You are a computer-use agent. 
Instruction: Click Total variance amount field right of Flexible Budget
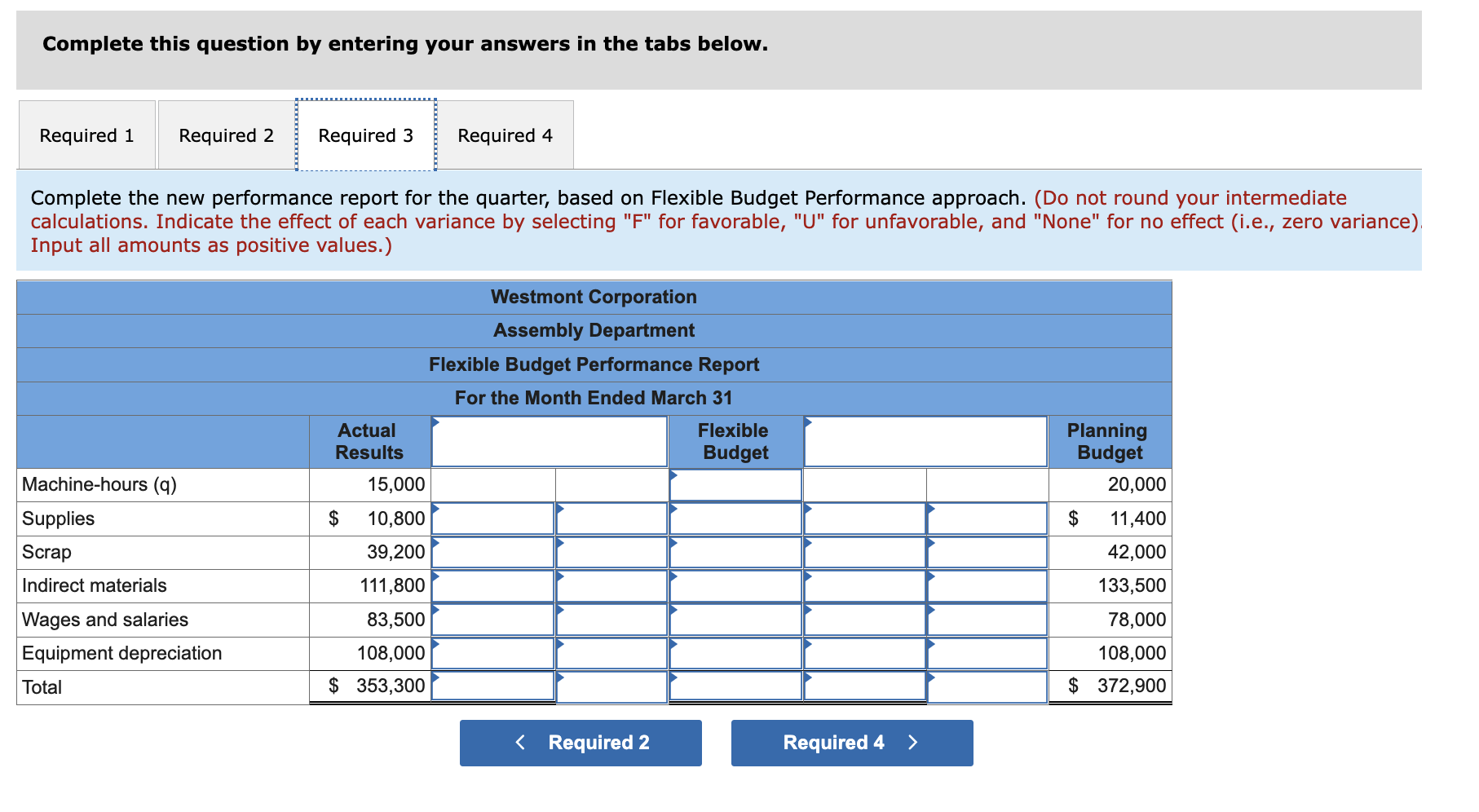(865, 686)
